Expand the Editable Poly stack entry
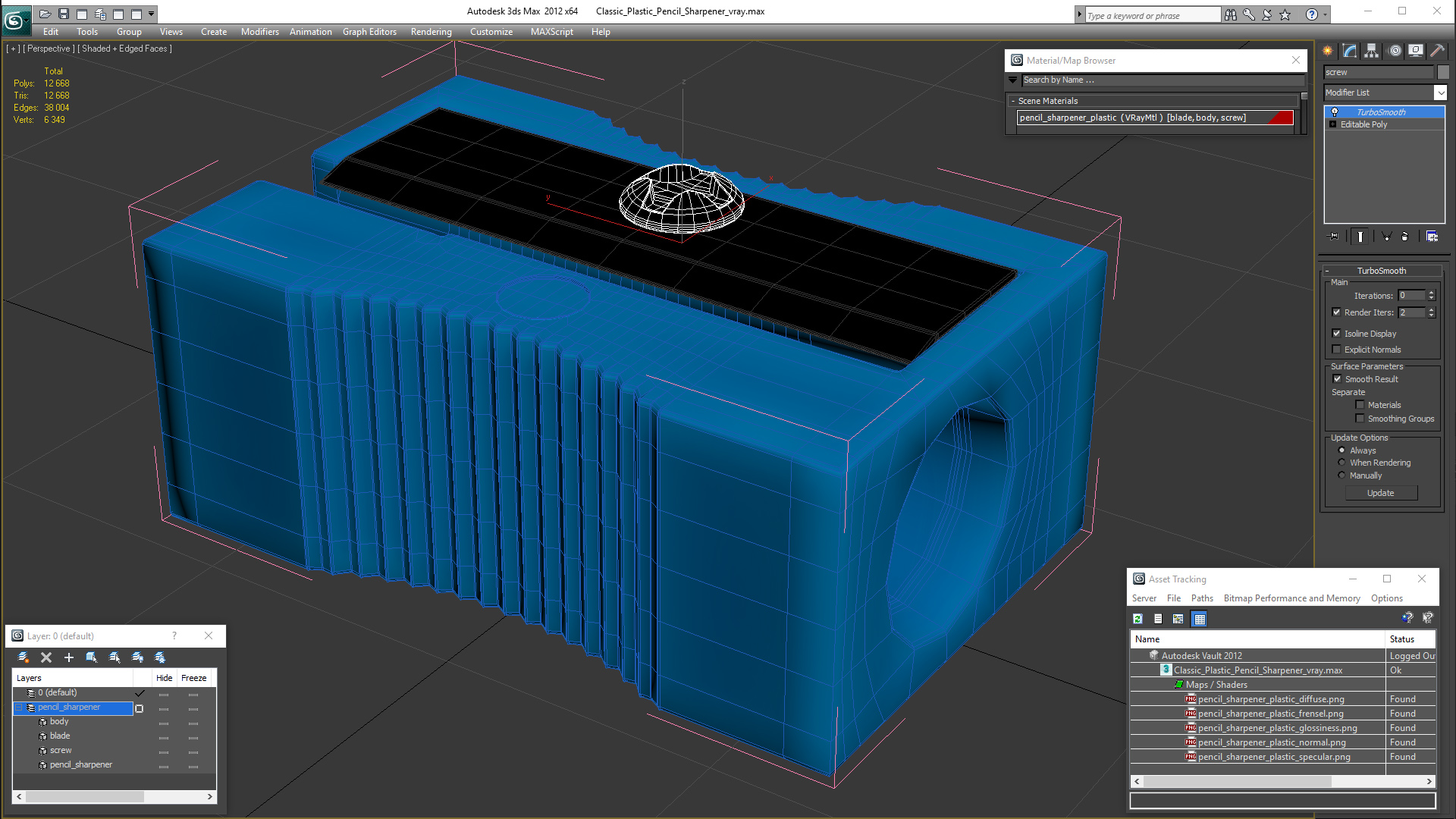This screenshot has width=1456, height=819. click(x=1332, y=124)
